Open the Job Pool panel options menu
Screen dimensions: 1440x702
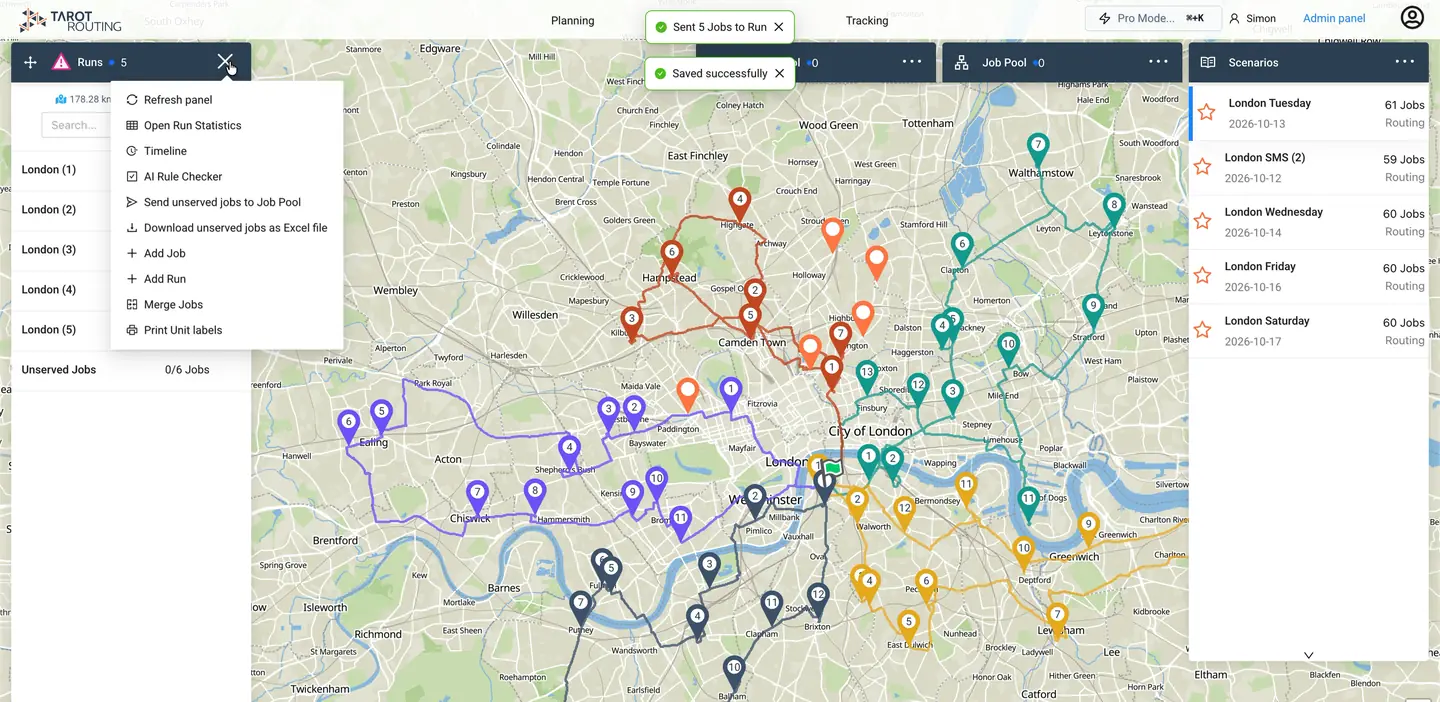(1158, 62)
